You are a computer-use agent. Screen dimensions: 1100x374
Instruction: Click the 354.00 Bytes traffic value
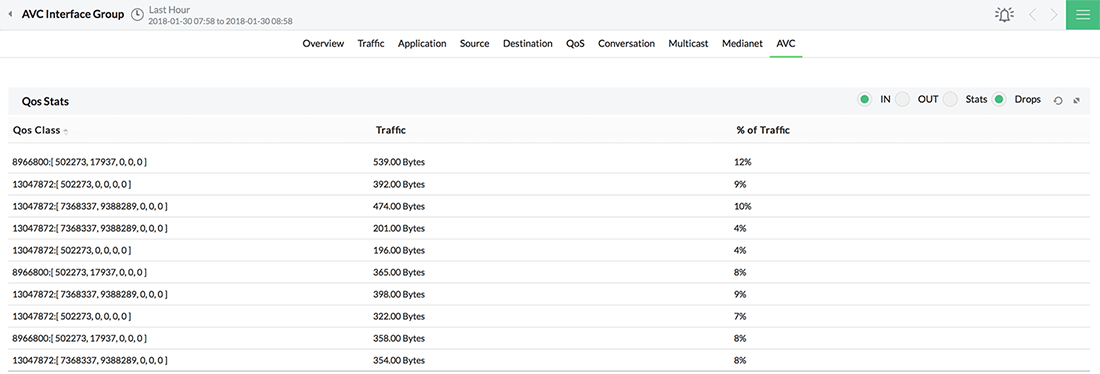(x=399, y=360)
